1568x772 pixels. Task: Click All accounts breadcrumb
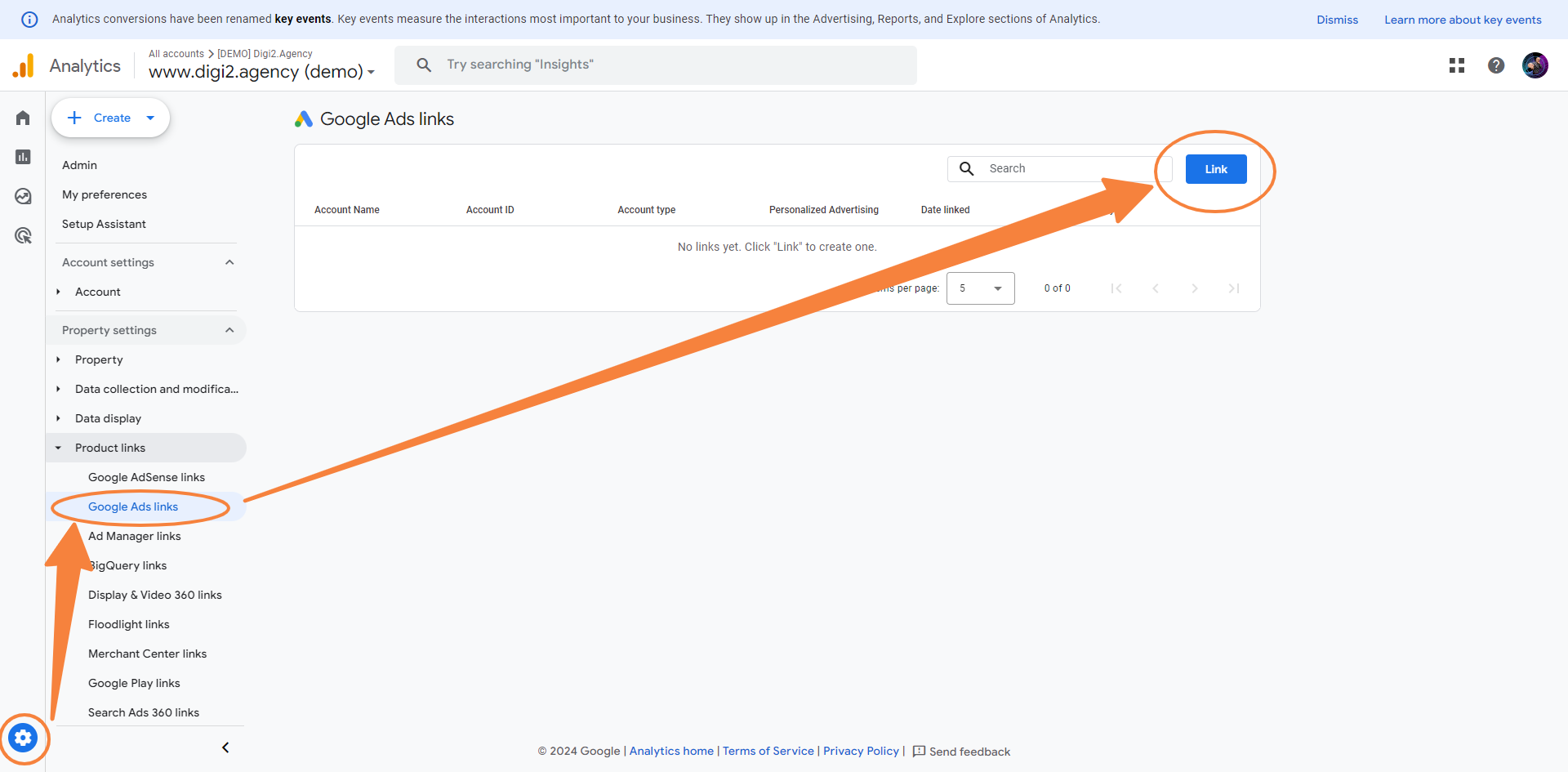tap(176, 54)
